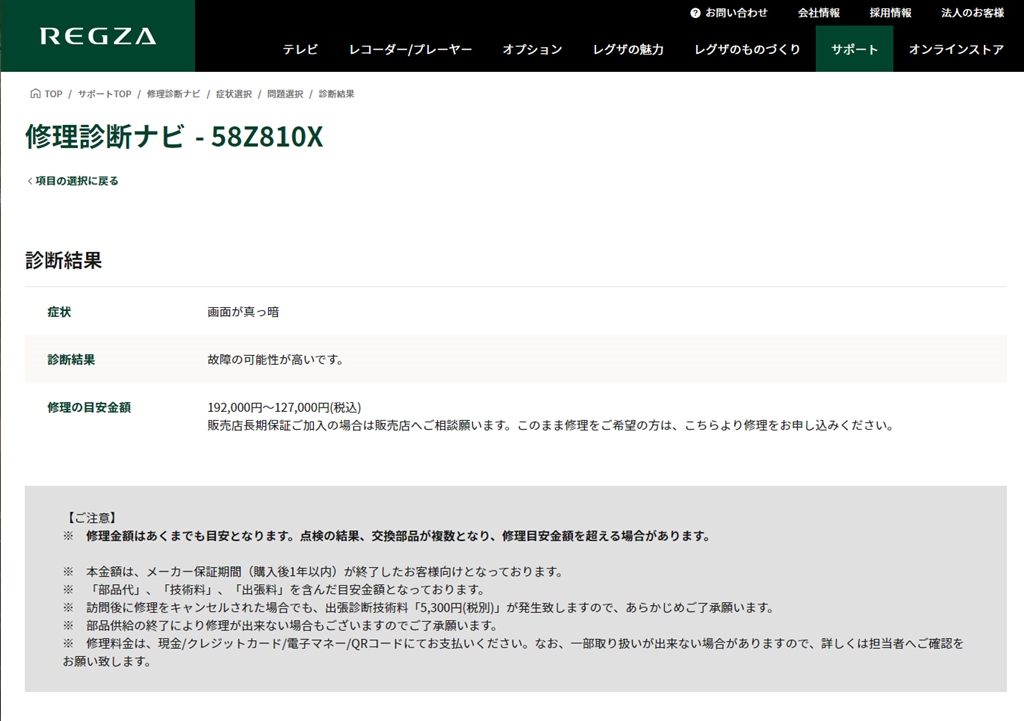Click page title 修理診断ナビ - 58Z810X
1024x721 pixels.
[174, 136]
